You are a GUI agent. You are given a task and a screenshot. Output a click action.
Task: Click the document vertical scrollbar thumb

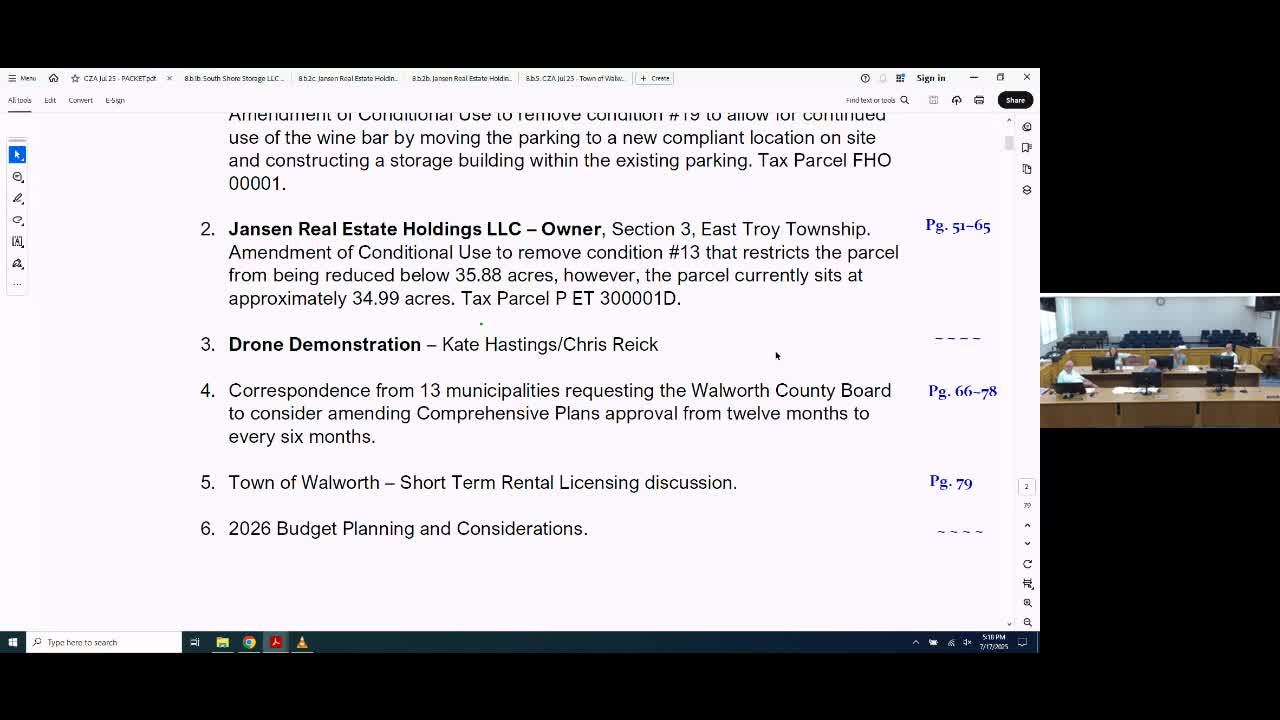point(1008,141)
